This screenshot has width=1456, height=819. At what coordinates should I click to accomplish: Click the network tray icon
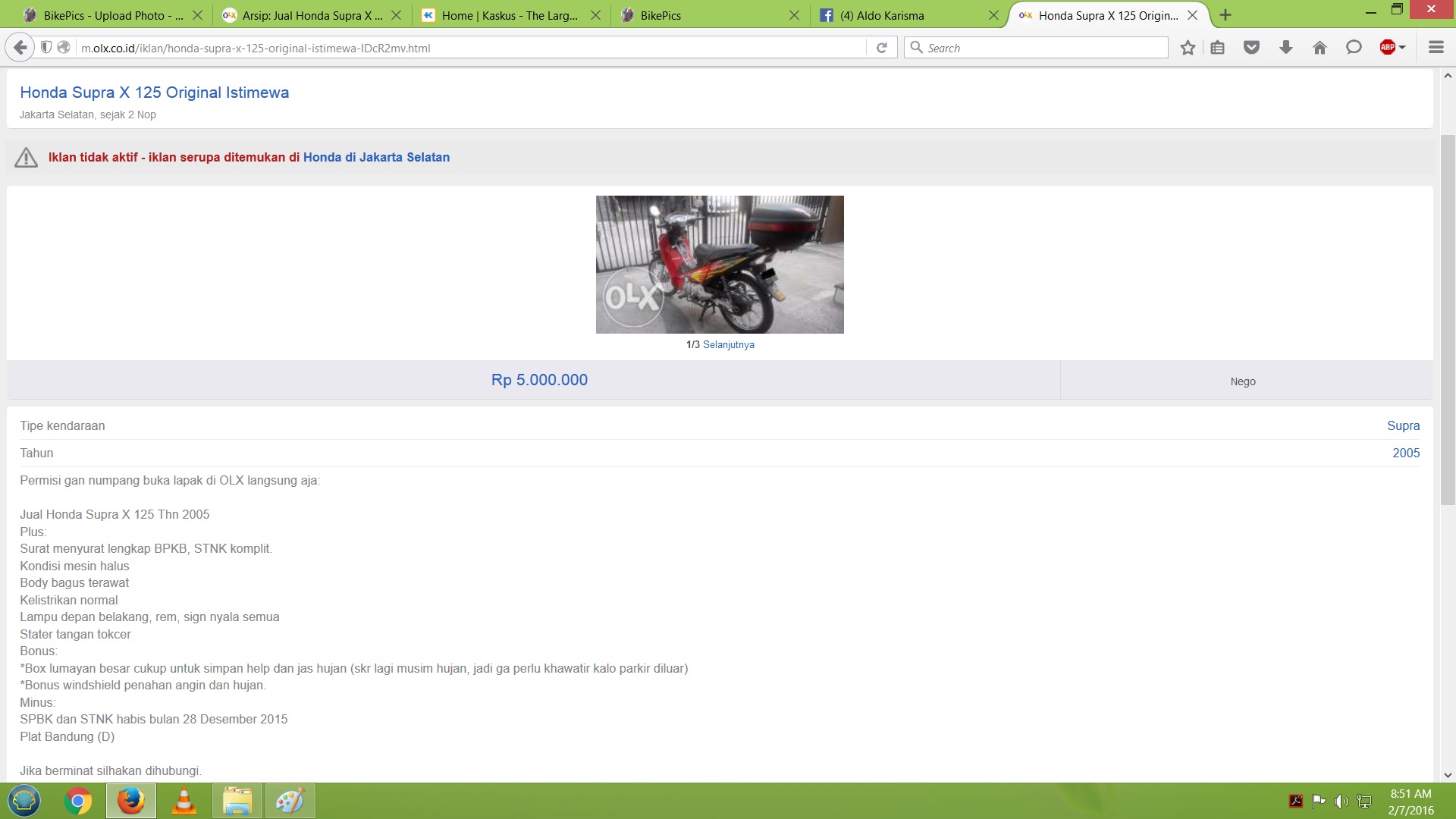coord(1364,801)
